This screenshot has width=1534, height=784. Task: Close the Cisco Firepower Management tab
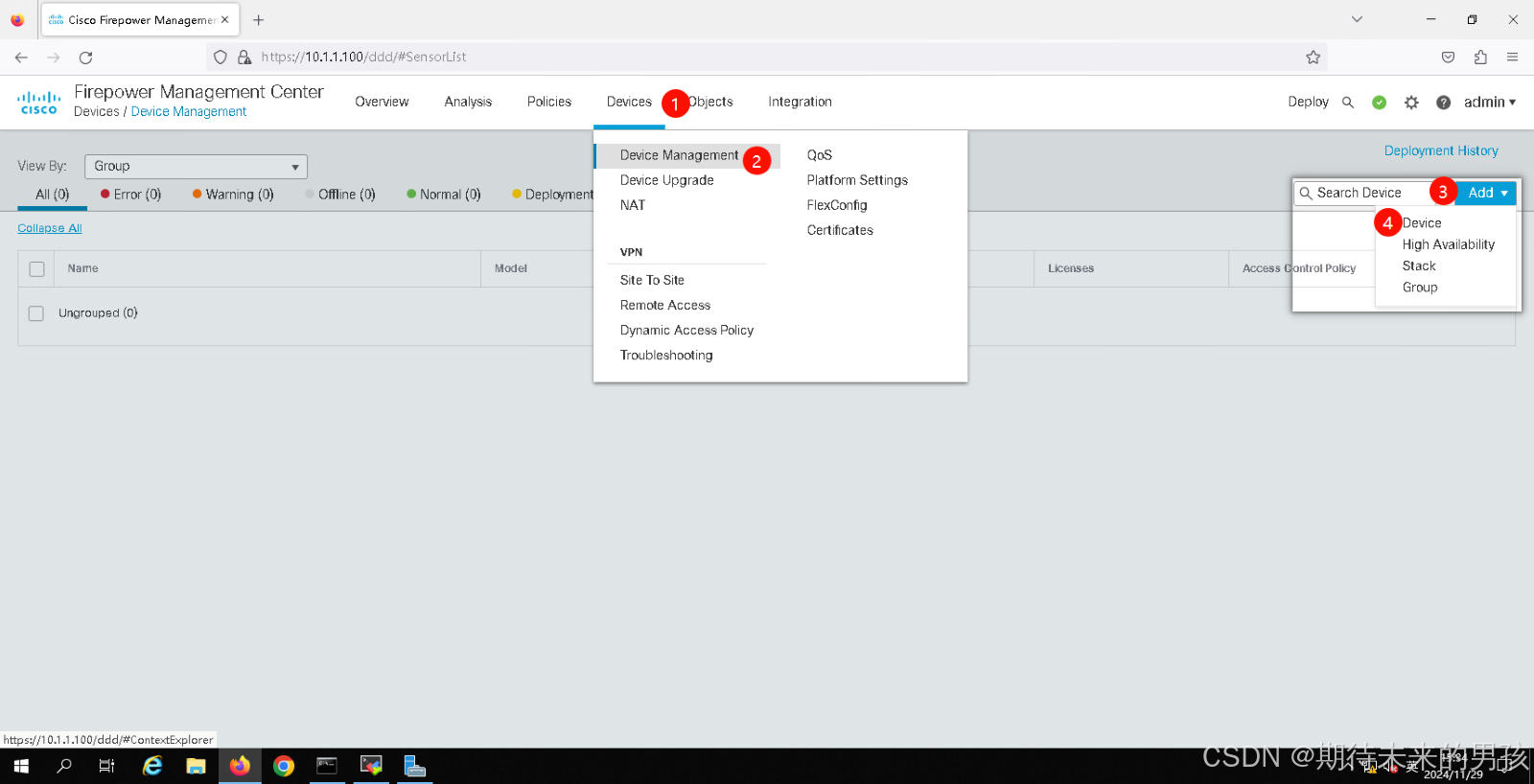coord(225,19)
